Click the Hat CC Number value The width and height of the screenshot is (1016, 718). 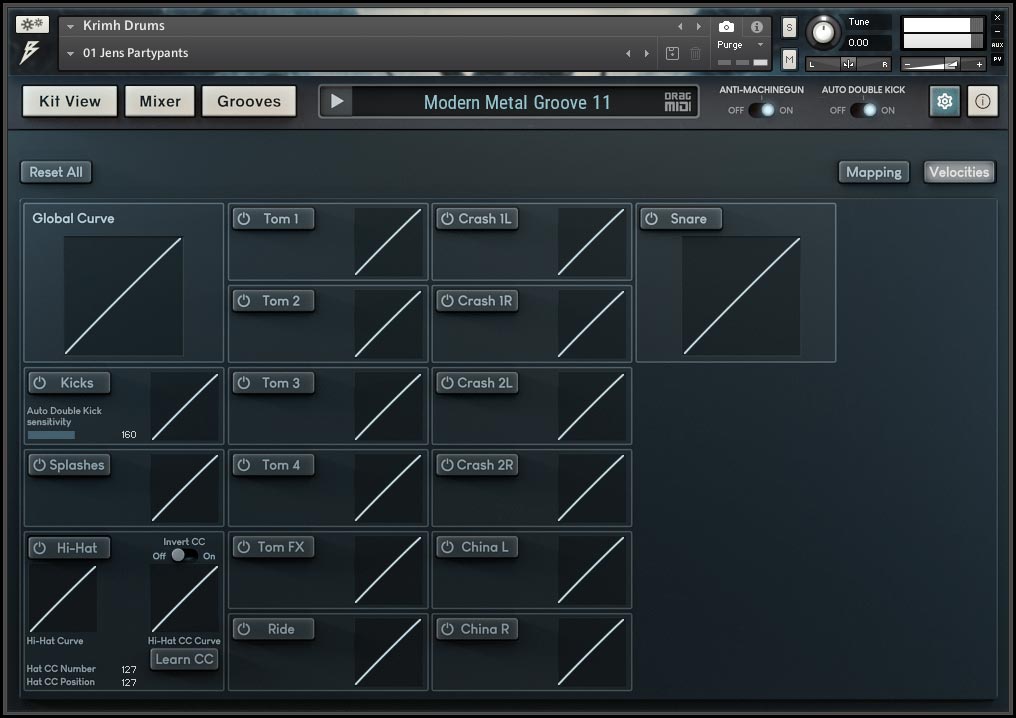click(129, 669)
